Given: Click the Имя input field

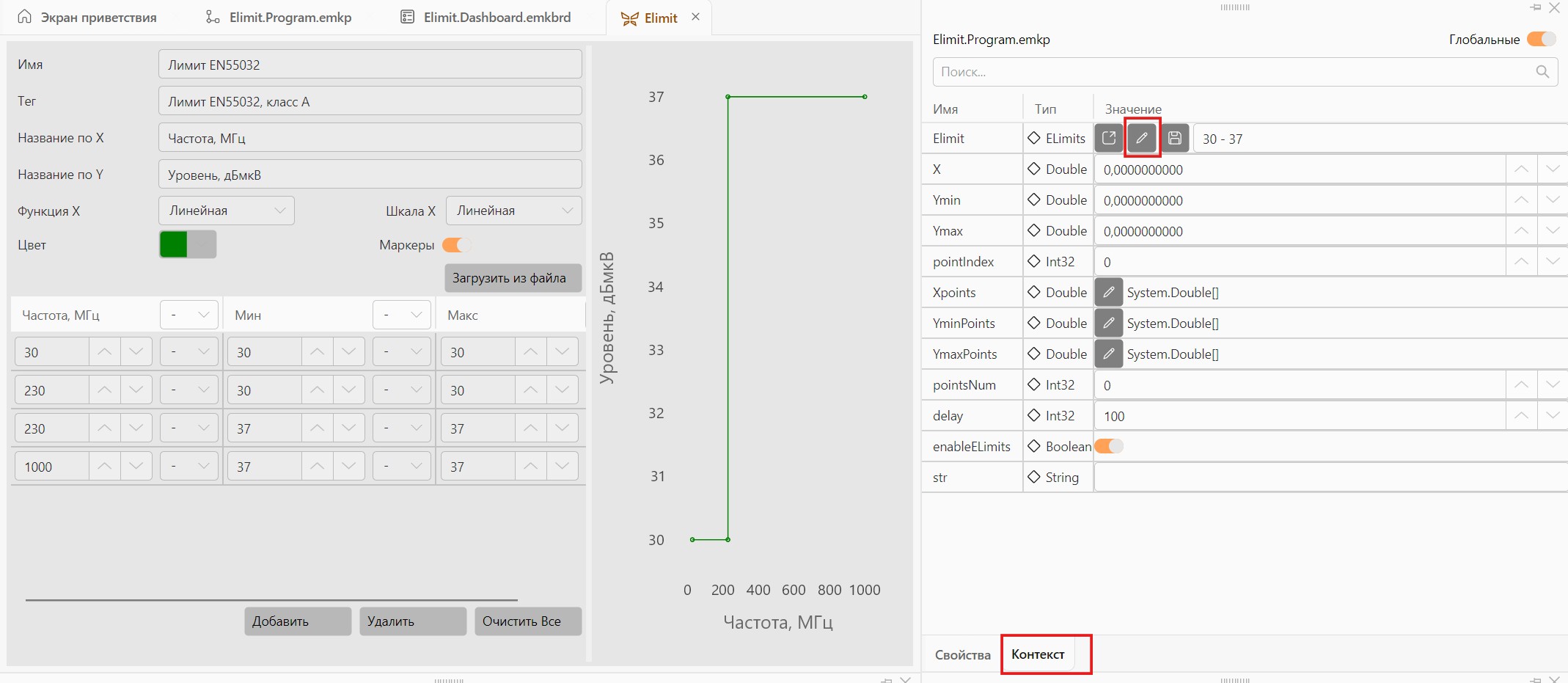Looking at the screenshot, I should coord(370,65).
